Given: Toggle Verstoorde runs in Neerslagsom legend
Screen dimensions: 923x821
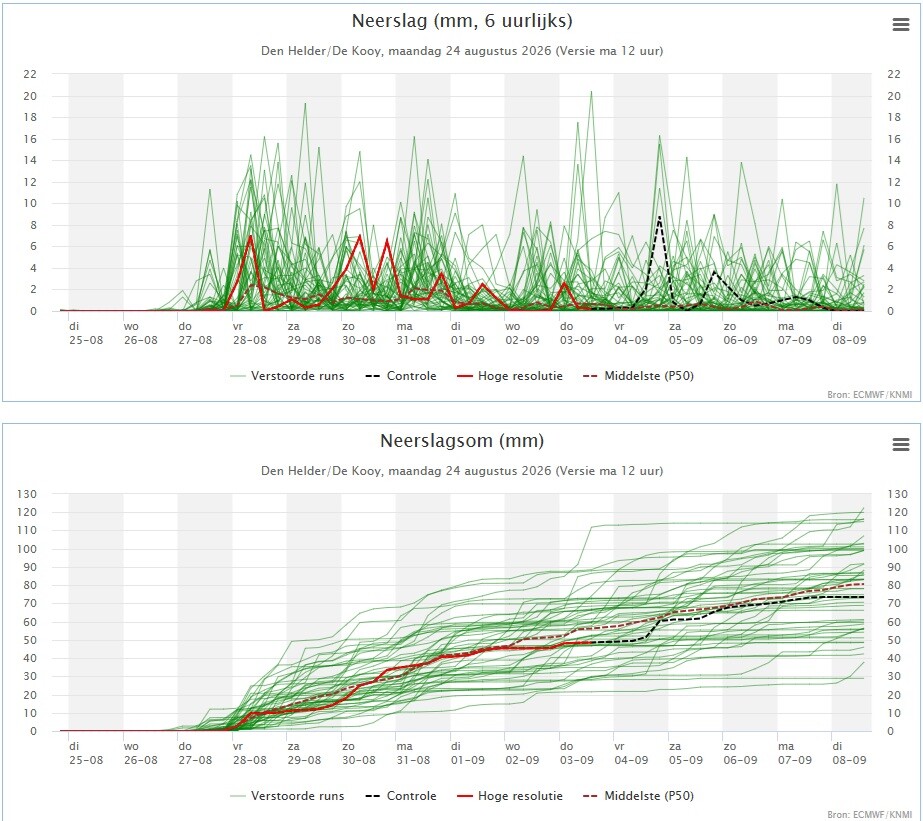Looking at the screenshot, I should click(287, 796).
